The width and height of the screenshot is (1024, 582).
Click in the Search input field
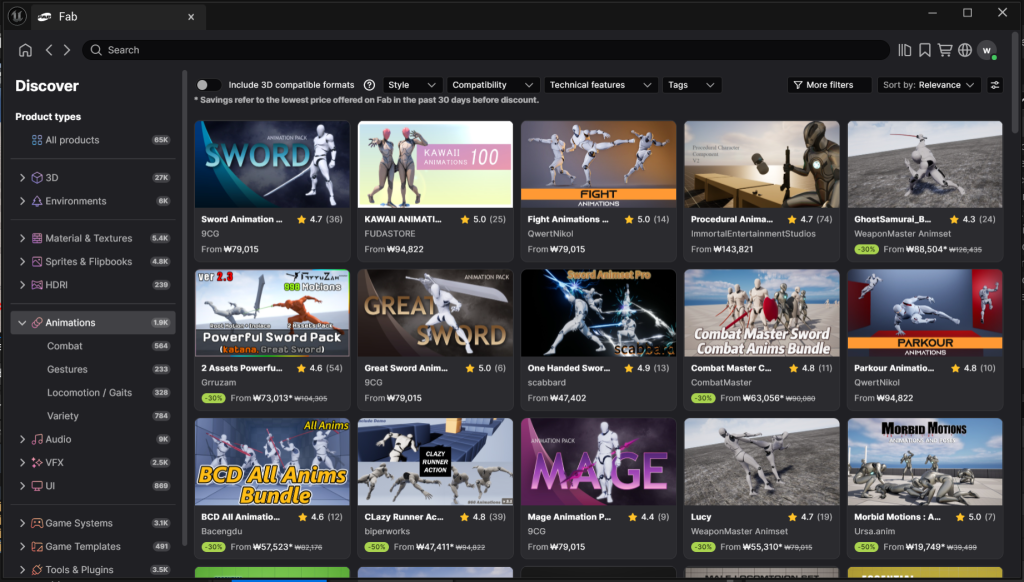[x=485, y=50]
